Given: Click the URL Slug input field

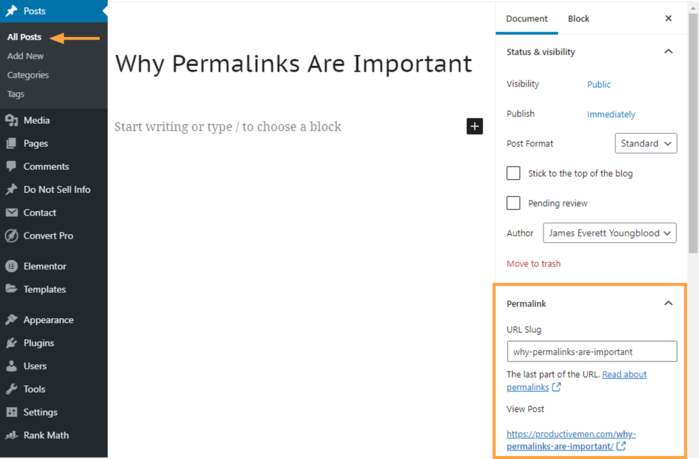Looking at the screenshot, I should tap(591, 351).
